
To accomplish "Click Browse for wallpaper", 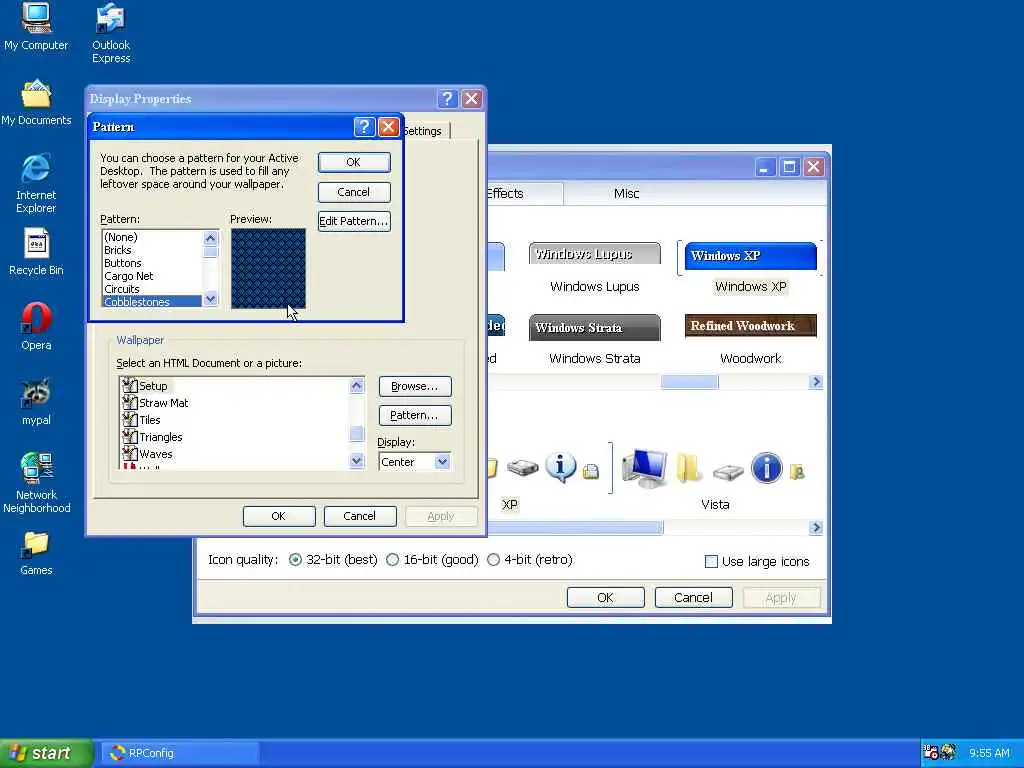I will 415,386.
